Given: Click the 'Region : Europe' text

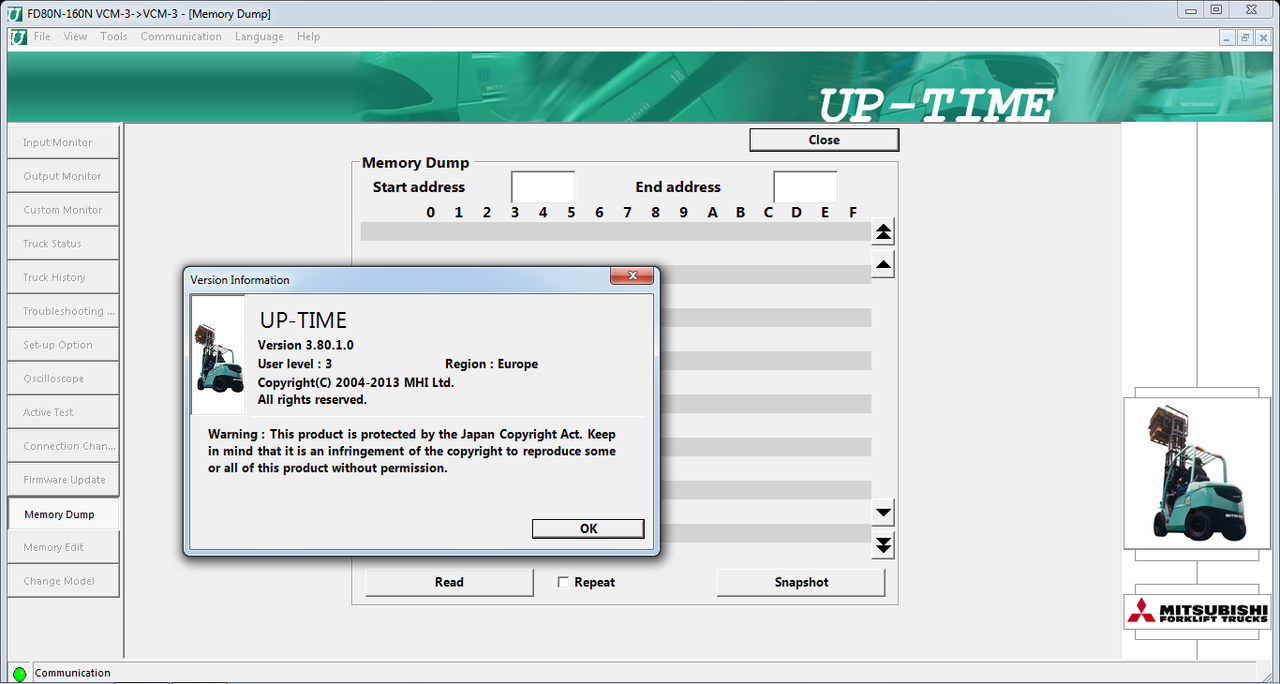Looking at the screenshot, I should tap(491, 364).
